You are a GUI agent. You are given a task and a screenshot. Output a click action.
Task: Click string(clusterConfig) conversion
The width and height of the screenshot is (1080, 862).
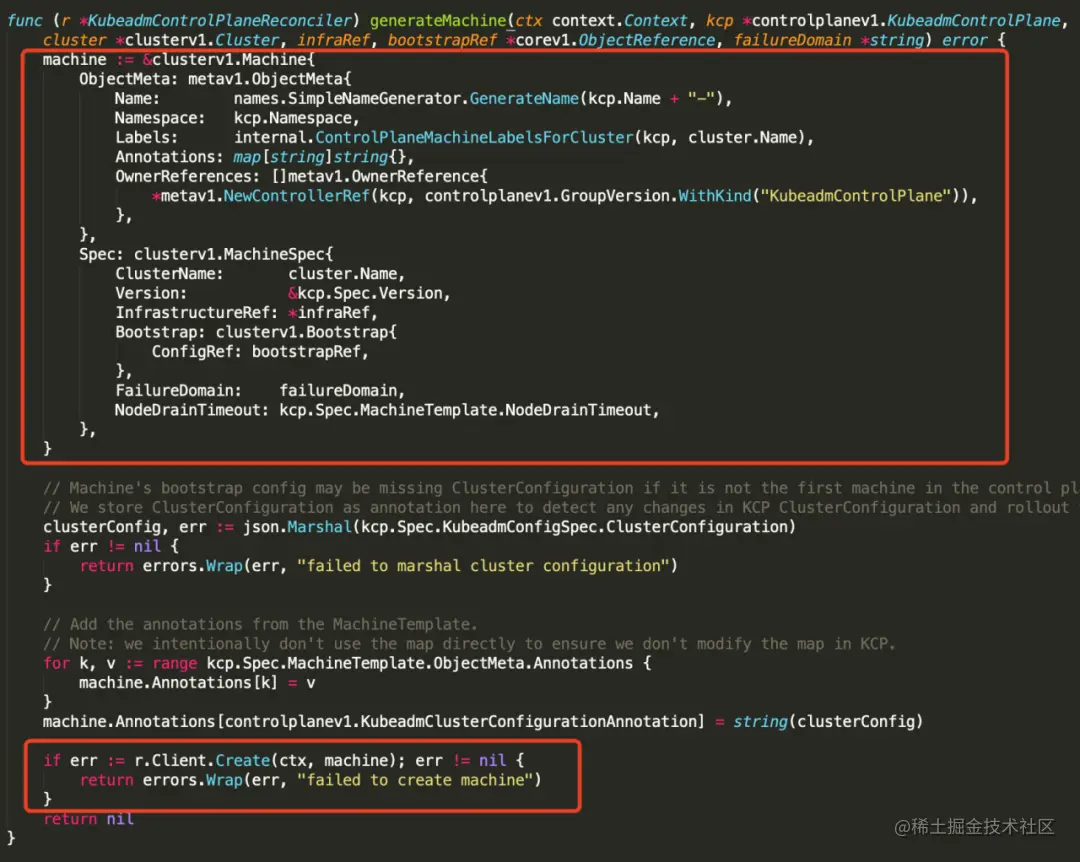click(828, 721)
